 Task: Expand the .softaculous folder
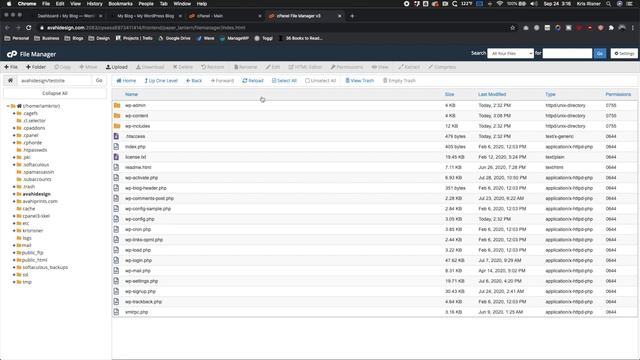point(14,165)
